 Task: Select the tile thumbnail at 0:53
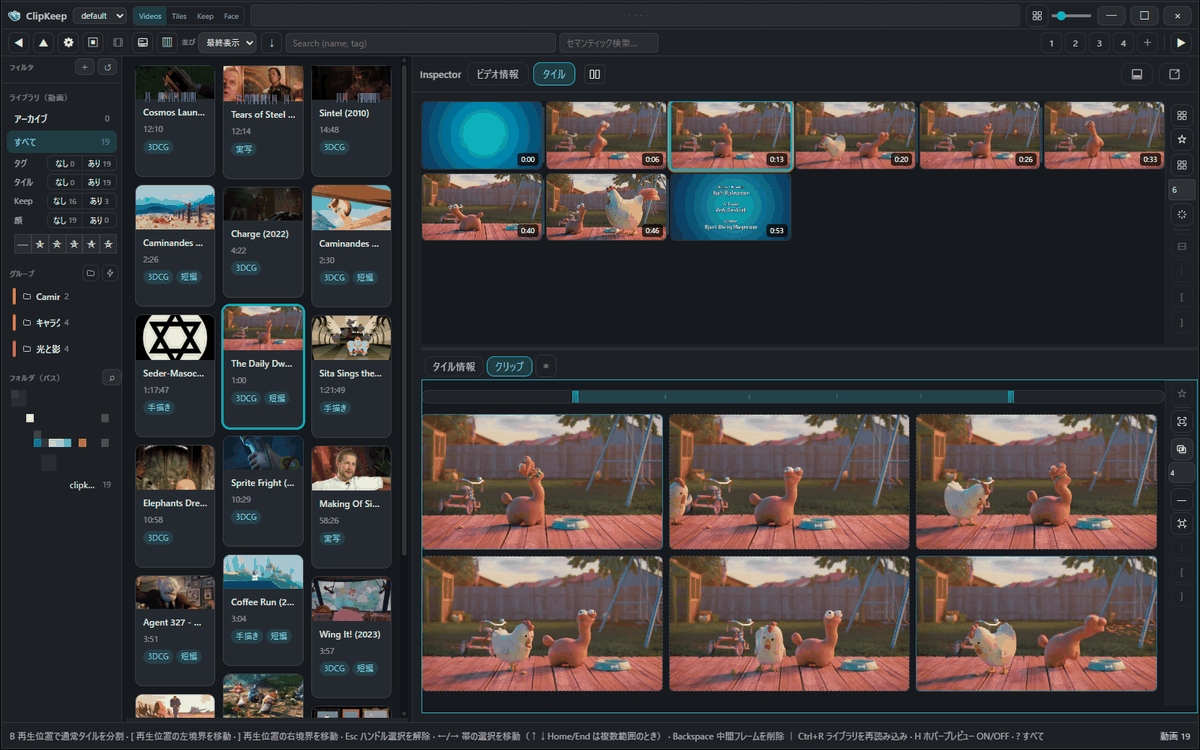pos(730,207)
